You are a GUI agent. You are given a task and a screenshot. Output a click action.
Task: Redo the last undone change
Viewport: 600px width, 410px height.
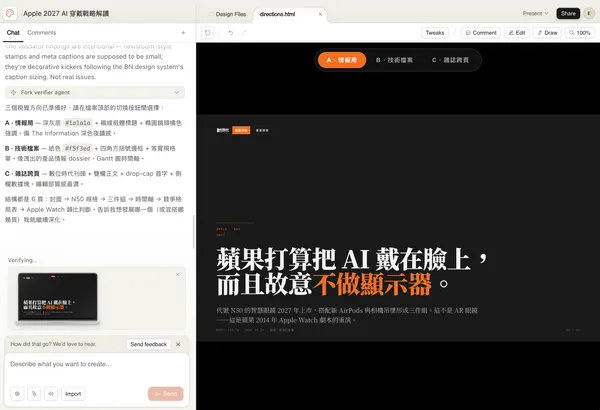tap(244, 33)
